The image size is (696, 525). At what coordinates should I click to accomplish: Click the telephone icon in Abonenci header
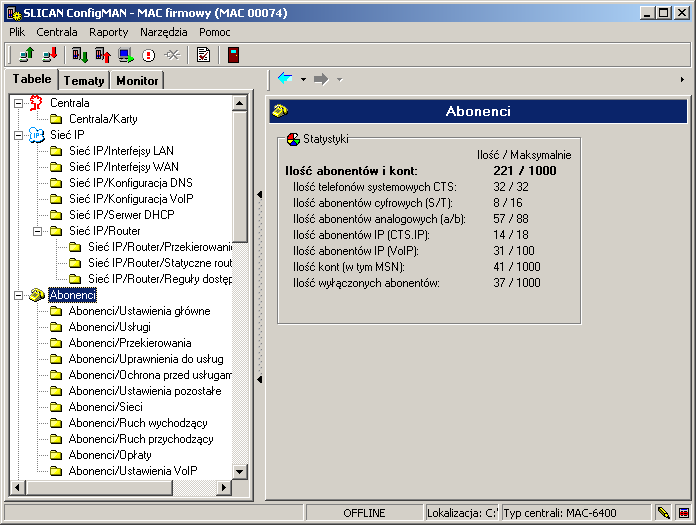click(280, 111)
